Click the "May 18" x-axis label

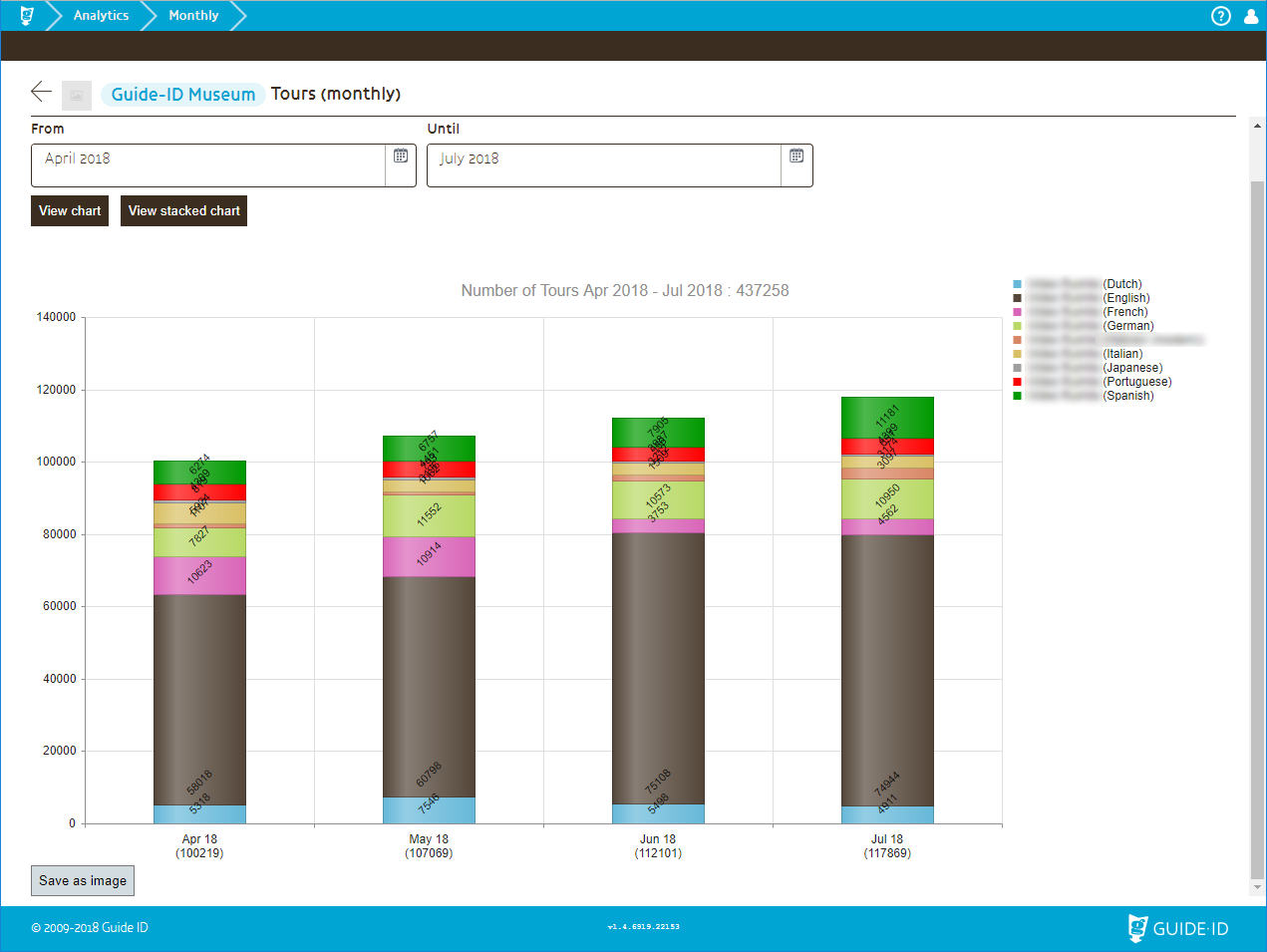[x=429, y=839]
